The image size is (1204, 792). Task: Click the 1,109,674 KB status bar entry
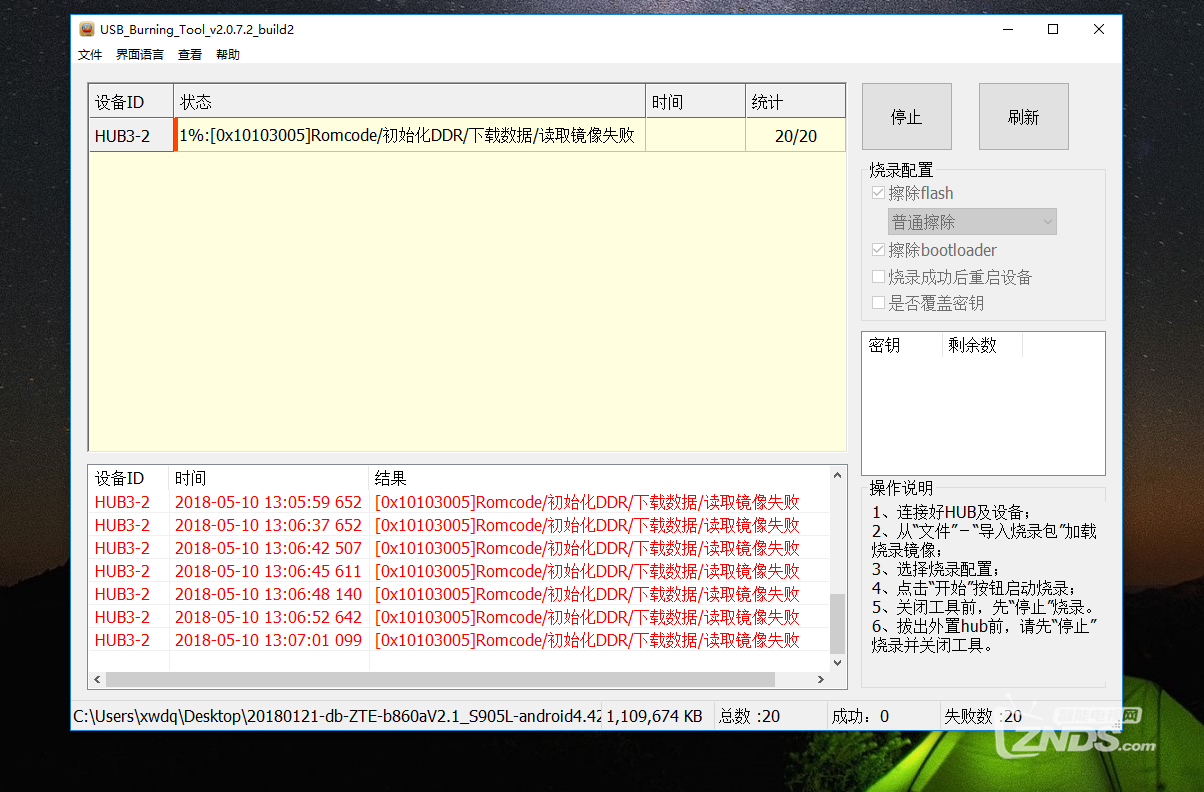click(655, 716)
